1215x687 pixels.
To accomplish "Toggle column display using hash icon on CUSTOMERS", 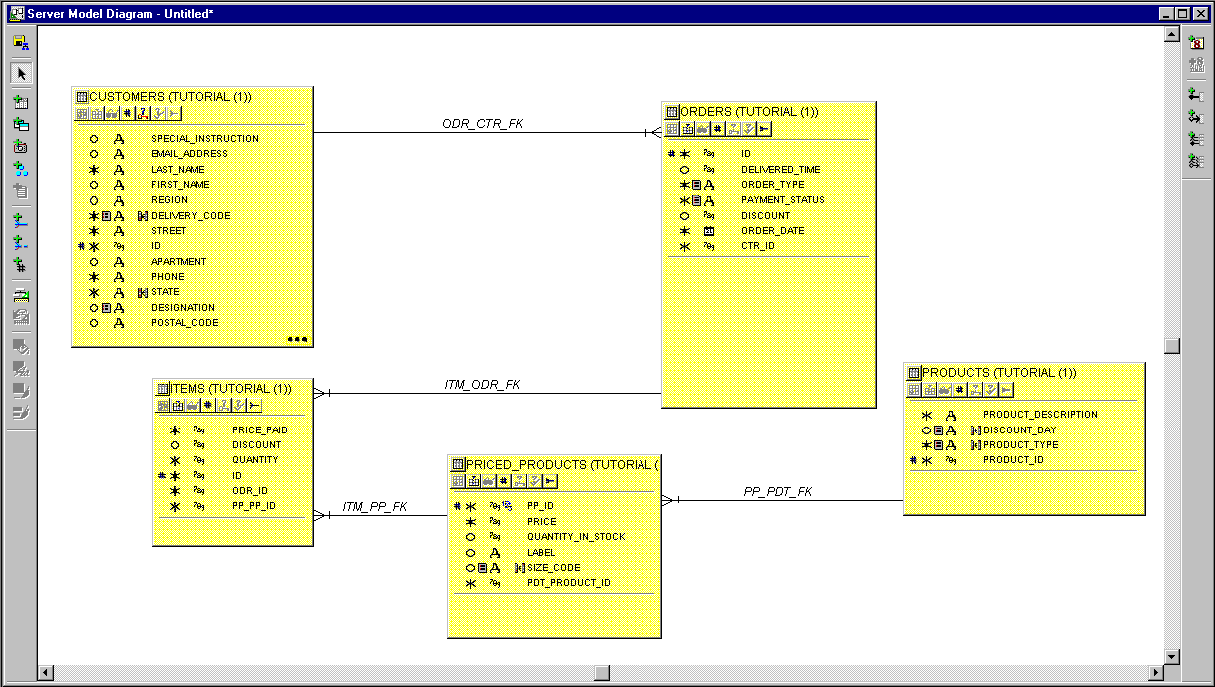I will (x=127, y=113).
